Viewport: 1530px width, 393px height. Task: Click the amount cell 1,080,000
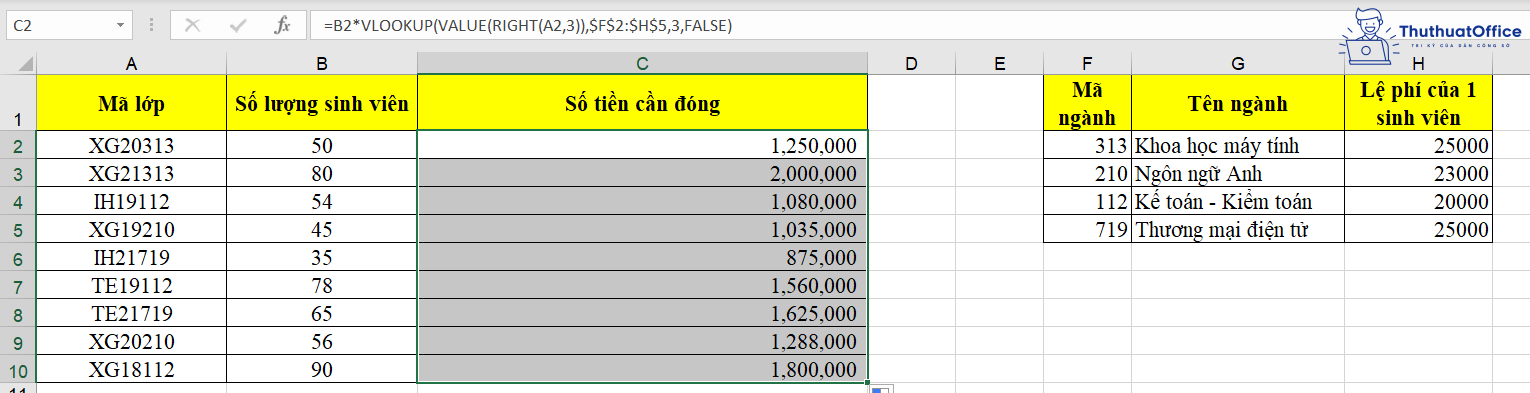point(642,201)
